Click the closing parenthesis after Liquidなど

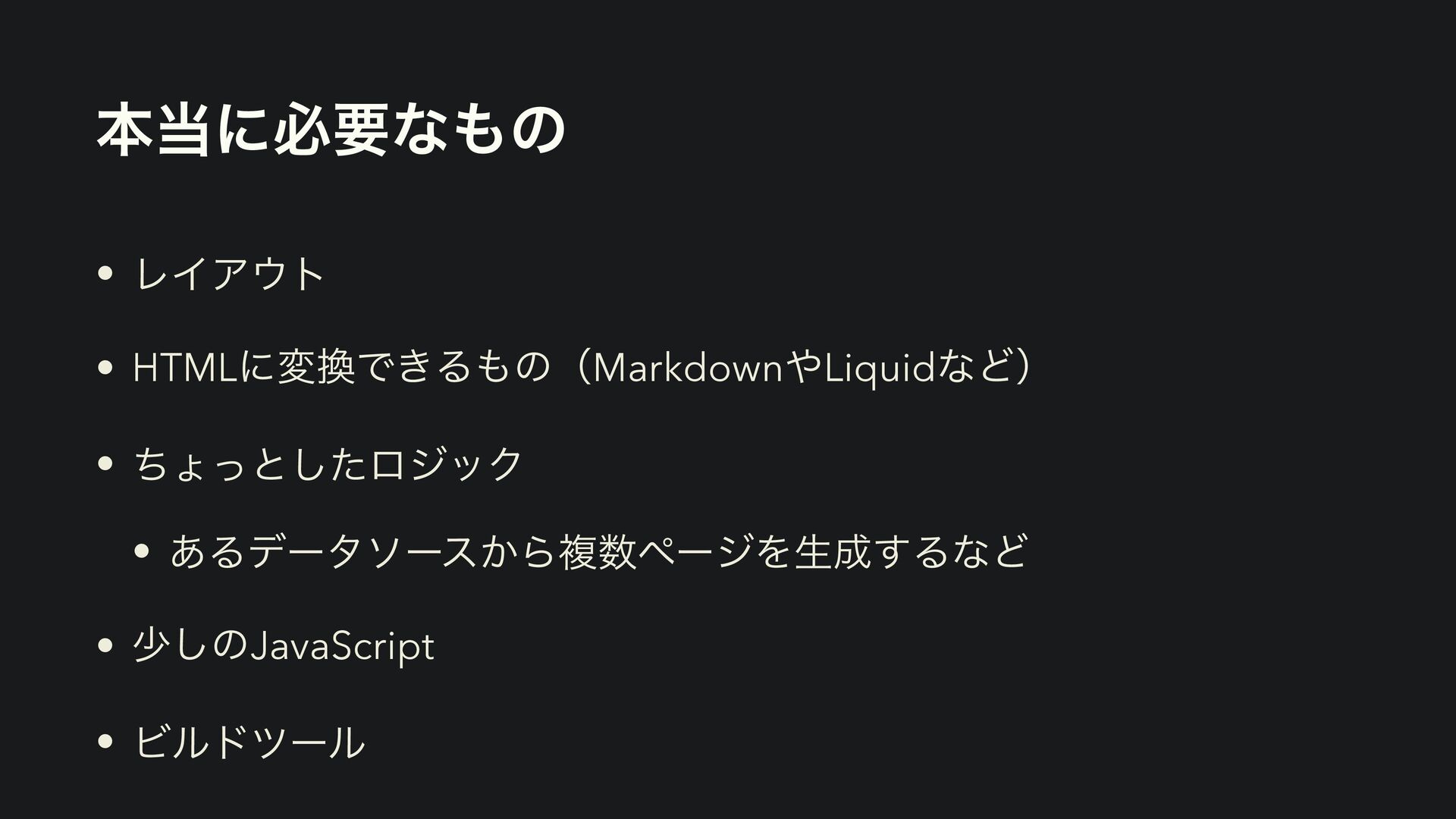[x=1025, y=369]
